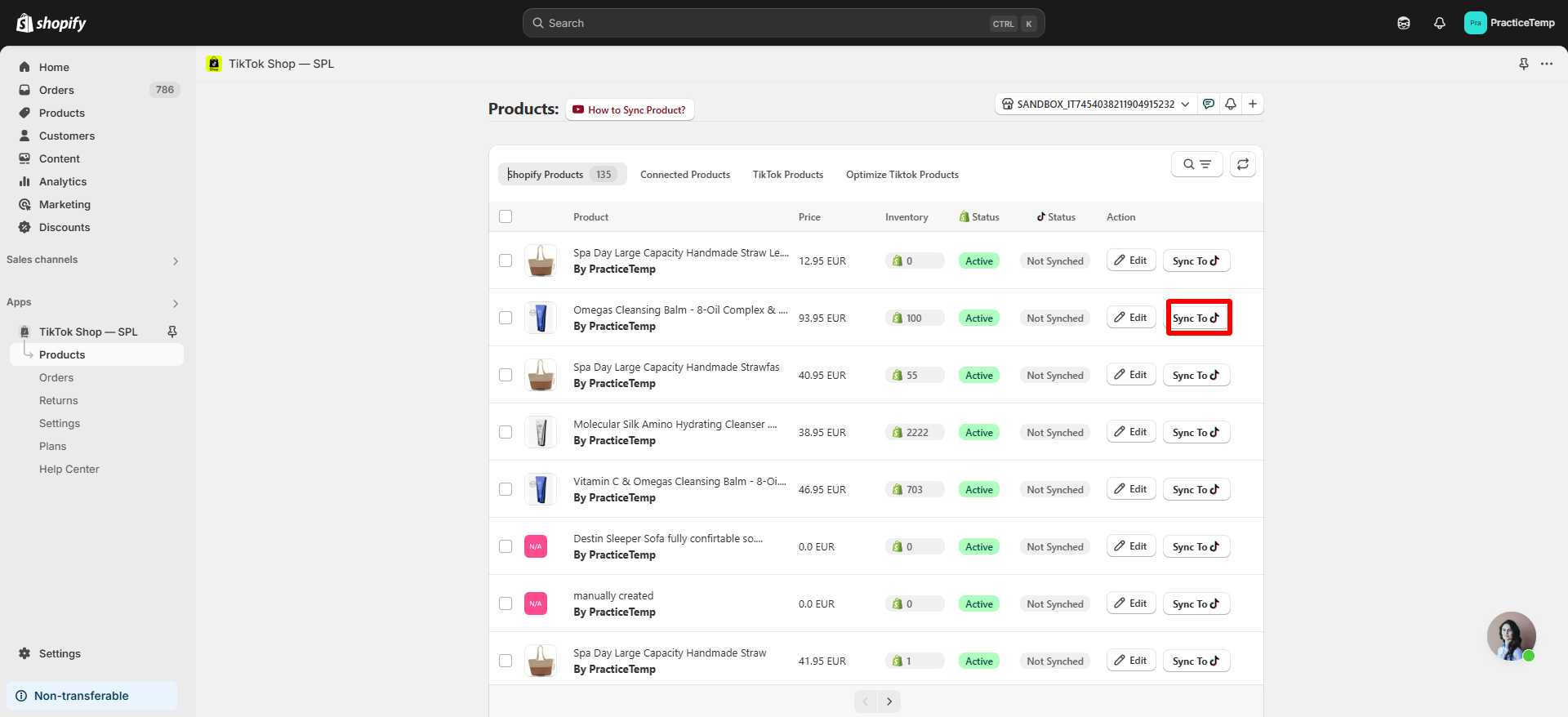1568x717 pixels.
Task: Expand the Apps section chevron
Action: [x=175, y=303]
